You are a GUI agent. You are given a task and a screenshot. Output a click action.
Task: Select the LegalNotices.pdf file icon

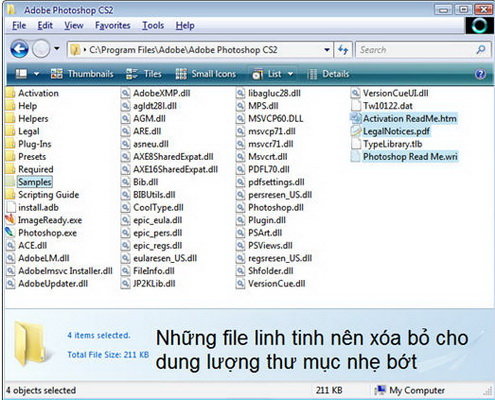pyautogui.click(x=356, y=131)
